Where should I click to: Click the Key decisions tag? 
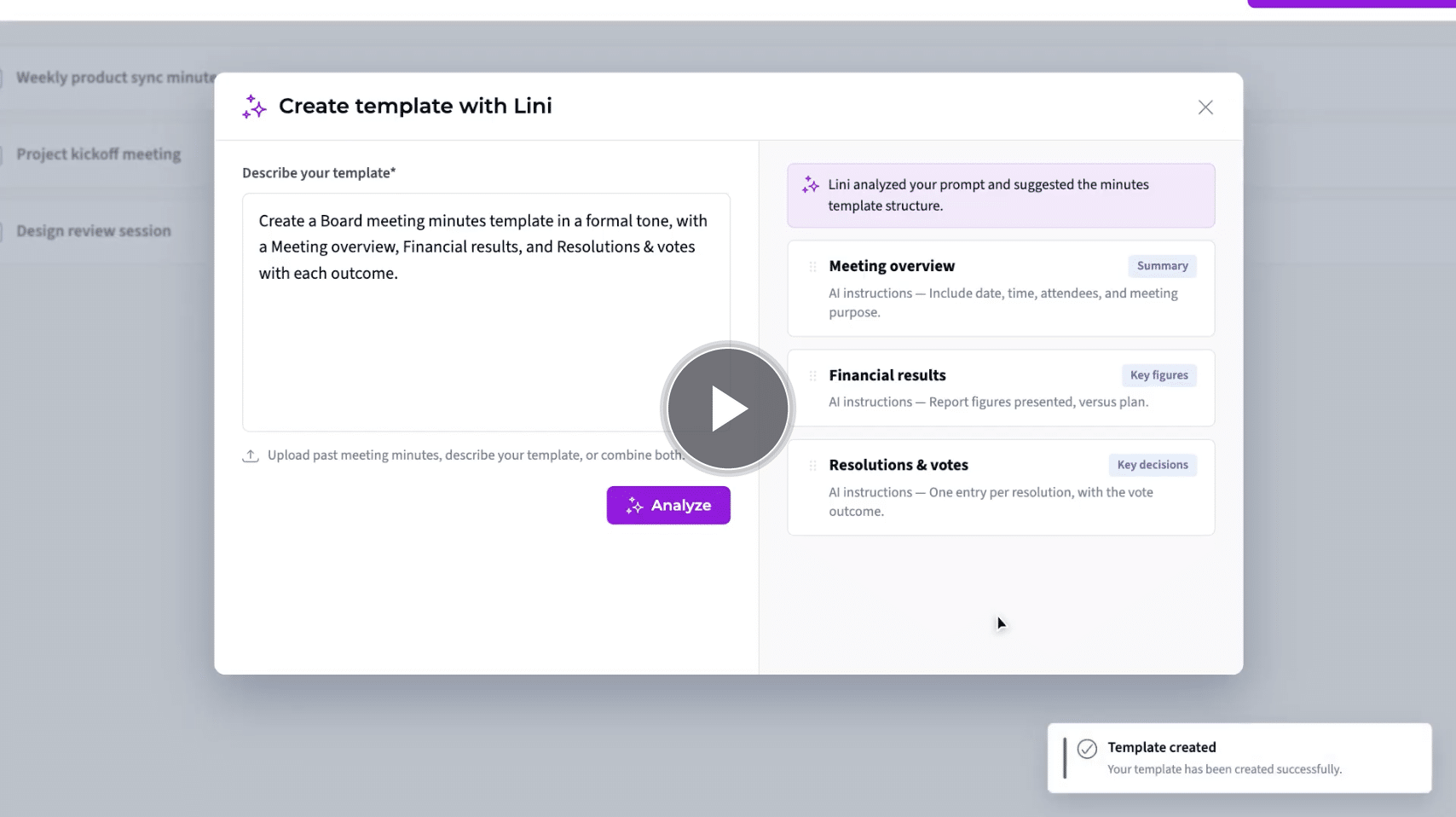click(x=1153, y=465)
